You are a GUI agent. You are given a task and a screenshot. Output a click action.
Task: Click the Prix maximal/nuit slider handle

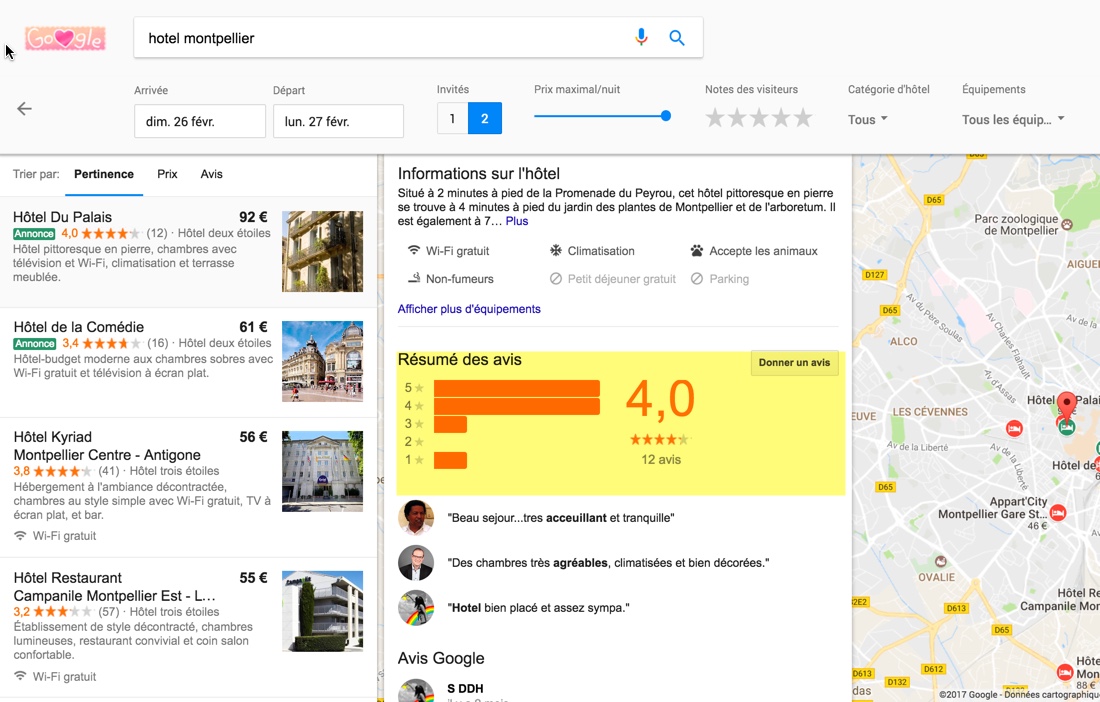coord(666,116)
